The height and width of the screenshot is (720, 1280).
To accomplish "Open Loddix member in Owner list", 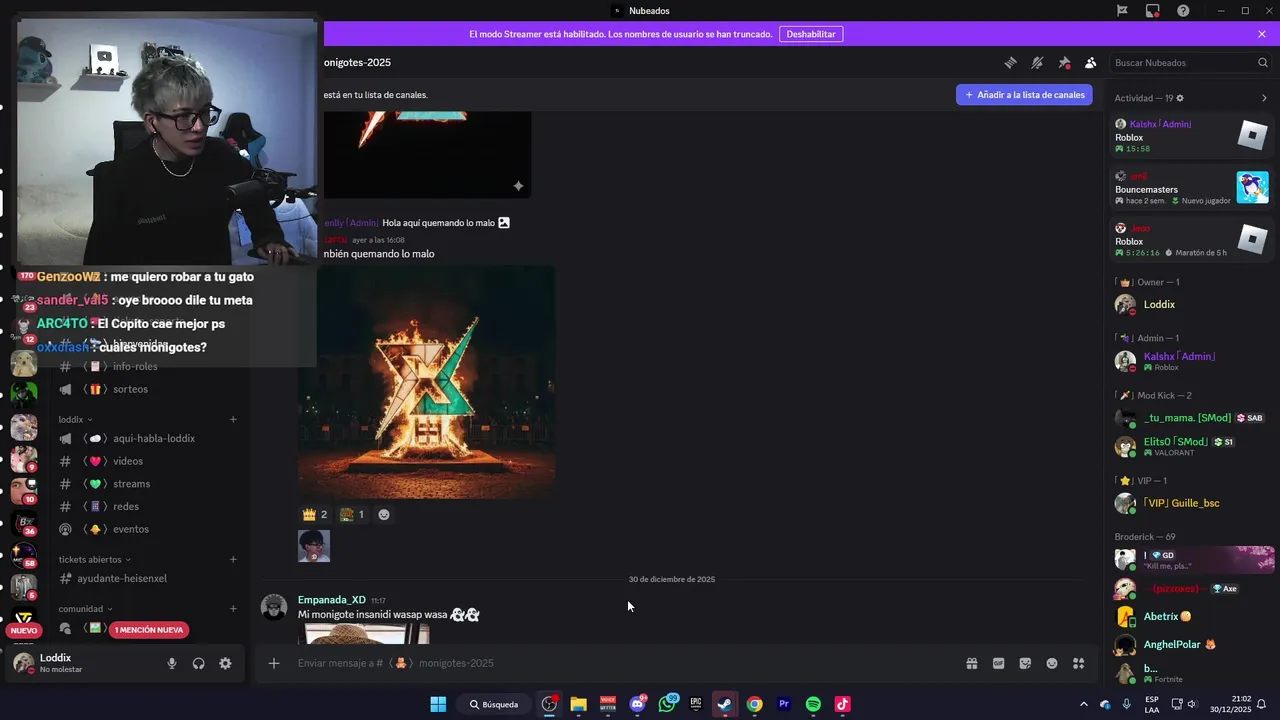I will click(x=1190, y=304).
